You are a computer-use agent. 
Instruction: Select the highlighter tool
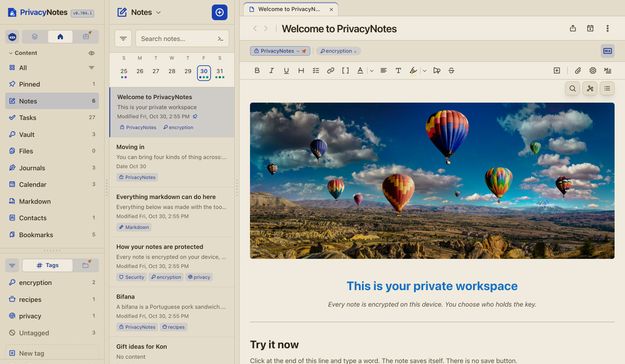click(413, 71)
